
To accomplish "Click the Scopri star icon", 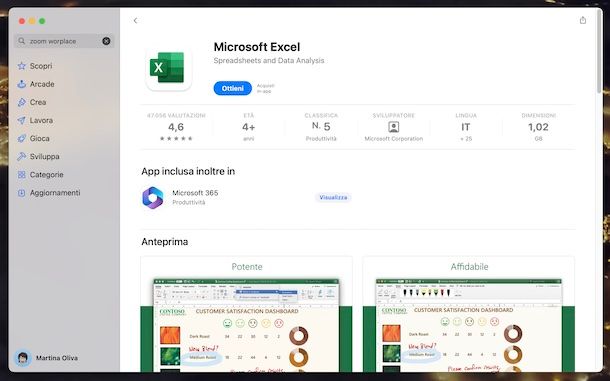I will [22, 66].
